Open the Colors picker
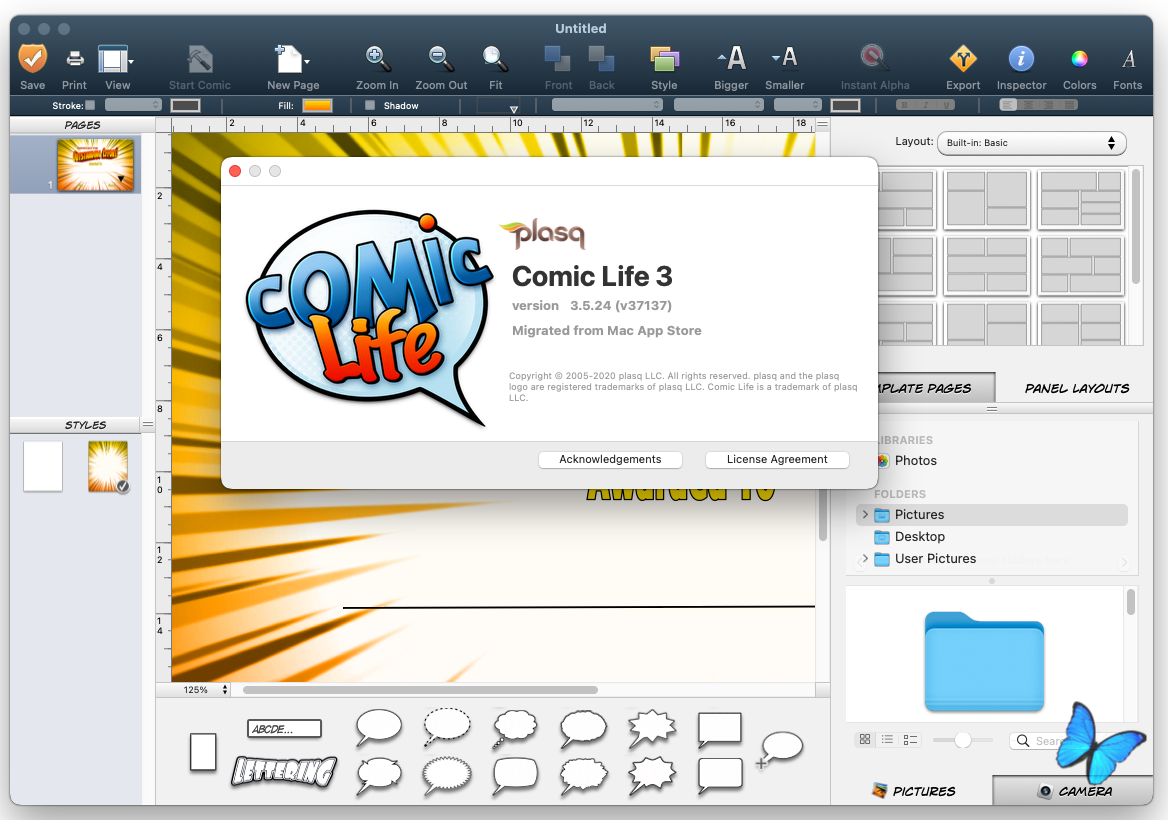The height and width of the screenshot is (820, 1168). coord(1079,59)
